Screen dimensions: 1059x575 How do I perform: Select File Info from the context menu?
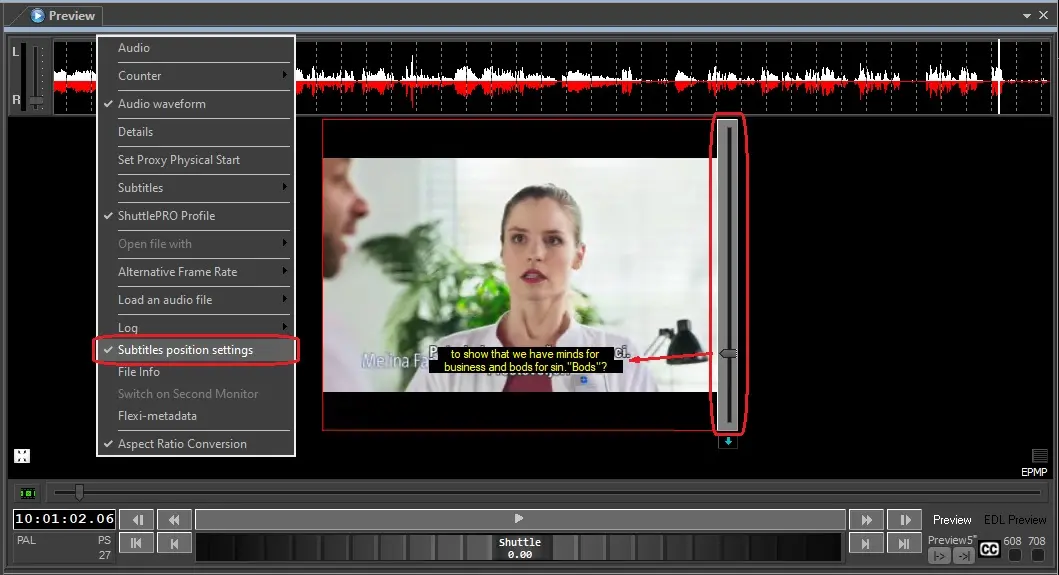139,372
